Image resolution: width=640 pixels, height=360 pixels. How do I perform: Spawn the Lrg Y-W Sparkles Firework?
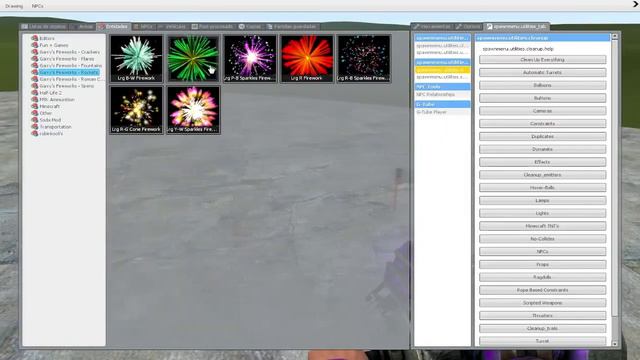(193, 110)
